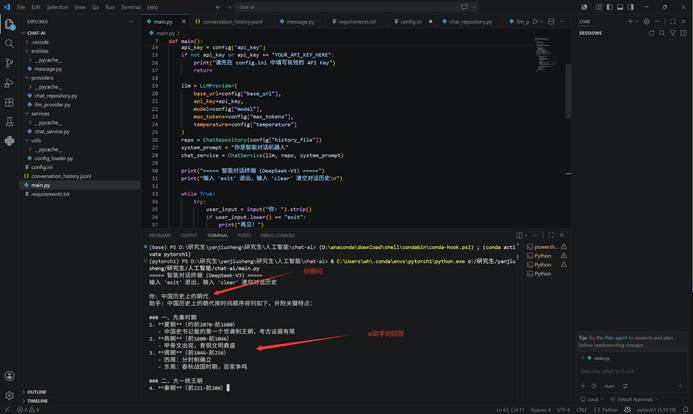Switch to the PROBLEMS panel tab
693x414 pixels.
[160, 235]
